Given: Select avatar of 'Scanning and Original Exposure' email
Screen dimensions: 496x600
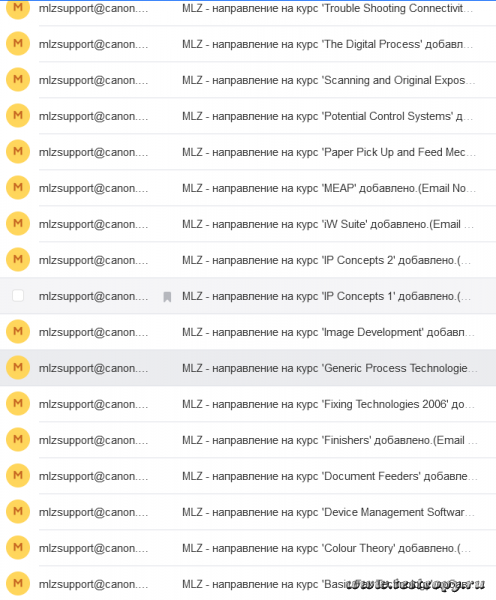Looking at the screenshot, I should tap(18, 80).
